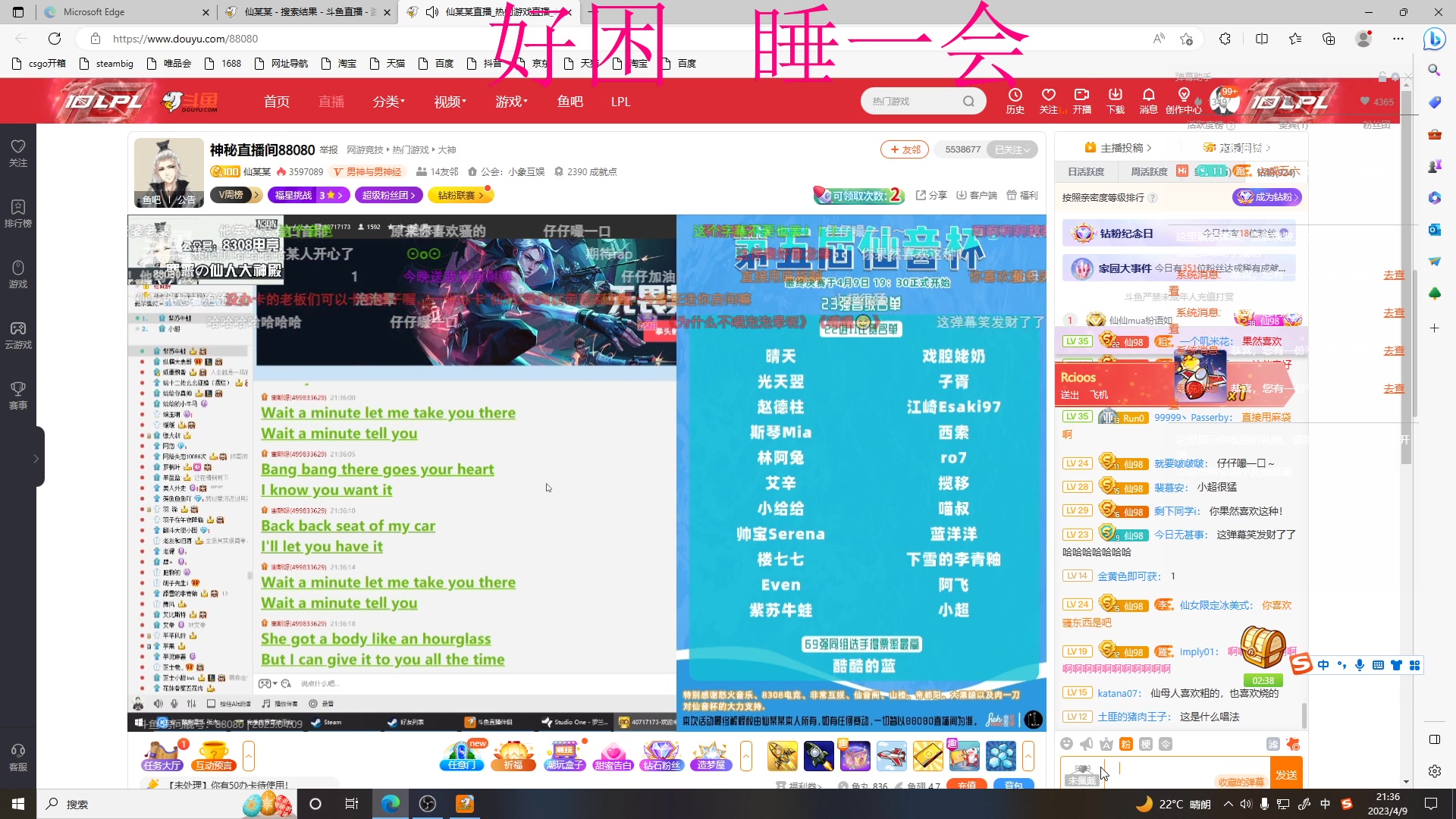Image resolution: width=1456 pixels, height=819 pixels.
Task: Click the megaphone icon above chat input
Action: click(1087, 744)
